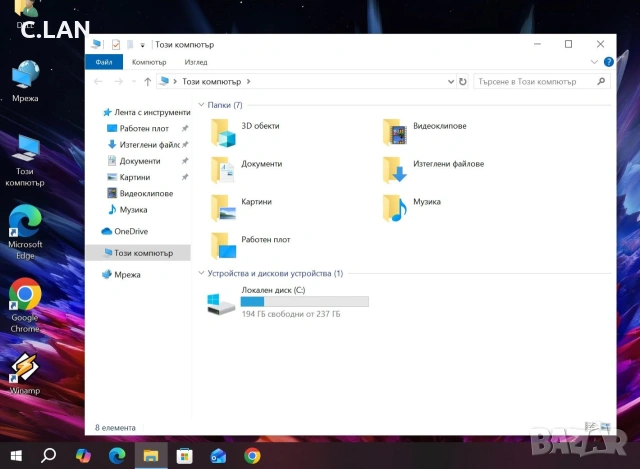Launch Google Chrome from the desktop
Image resolution: width=640 pixels, height=469 pixels.
(25, 306)
